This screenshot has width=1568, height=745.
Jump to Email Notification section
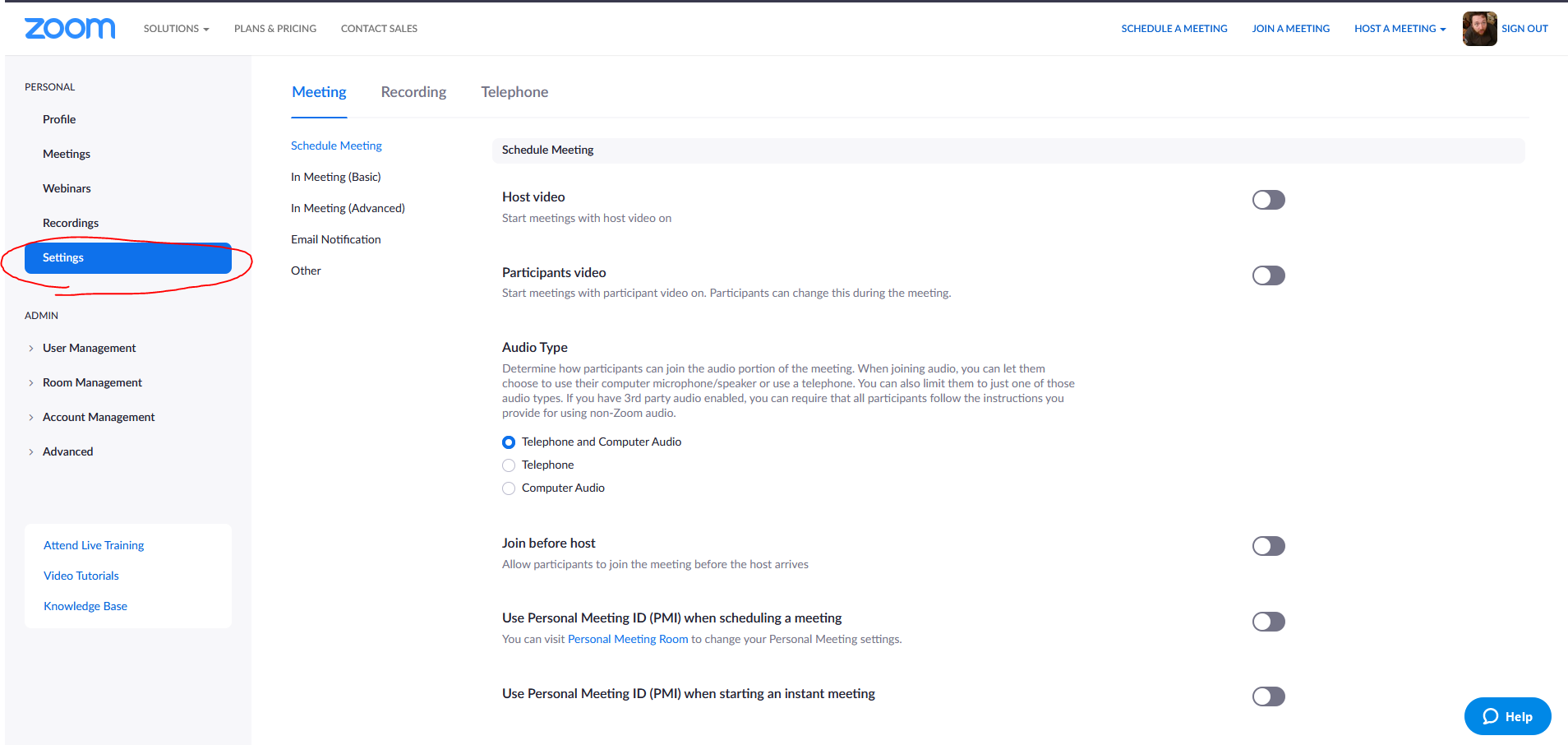336,239
